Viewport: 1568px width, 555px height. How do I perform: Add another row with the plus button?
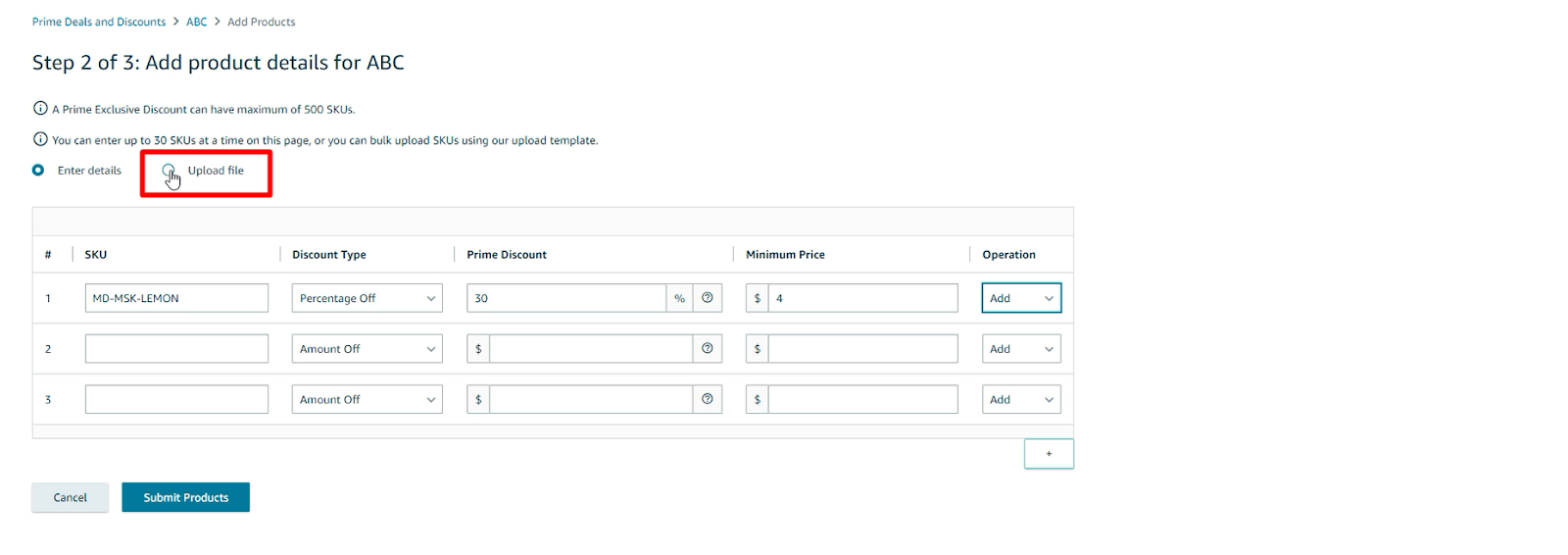1049,454
